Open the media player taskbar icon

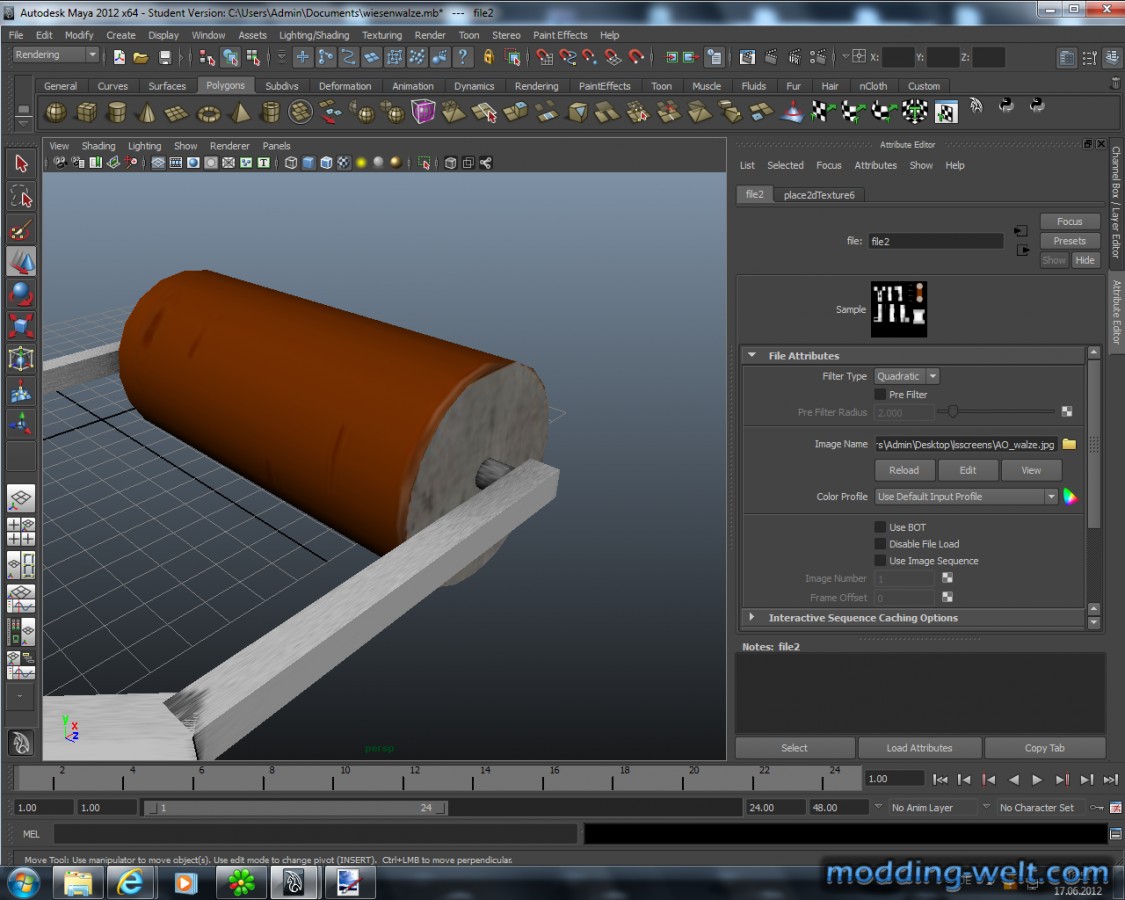click(x=186, y=883)
